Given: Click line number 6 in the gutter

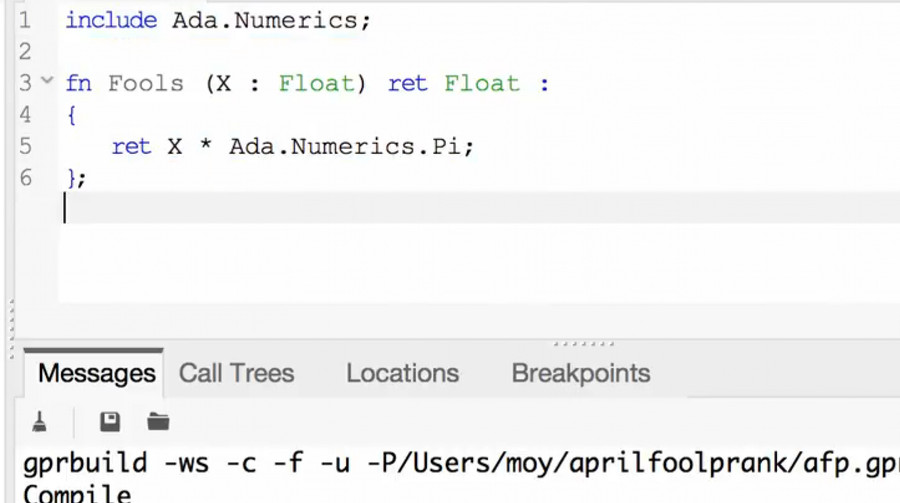Looking at the screenshot, I should click(25, 177).
